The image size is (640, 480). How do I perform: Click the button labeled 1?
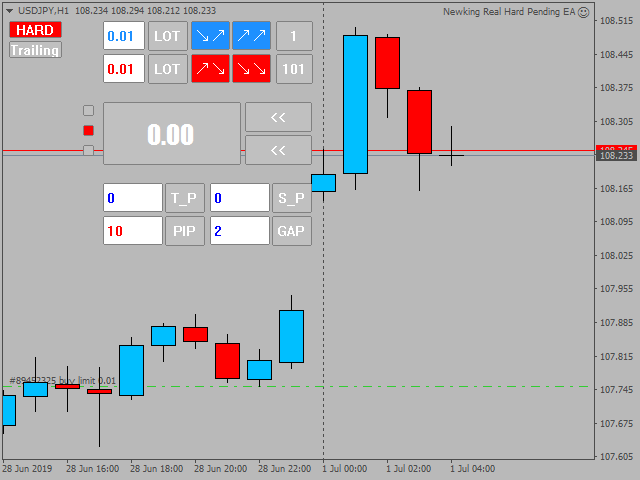(x=294, y=36)
